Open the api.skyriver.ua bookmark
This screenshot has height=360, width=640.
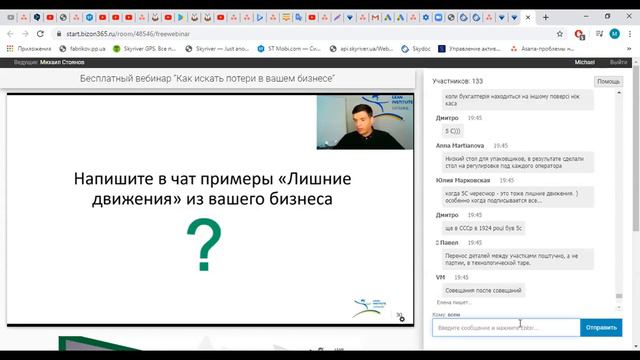pyautogui.click(x=362, y=49)
